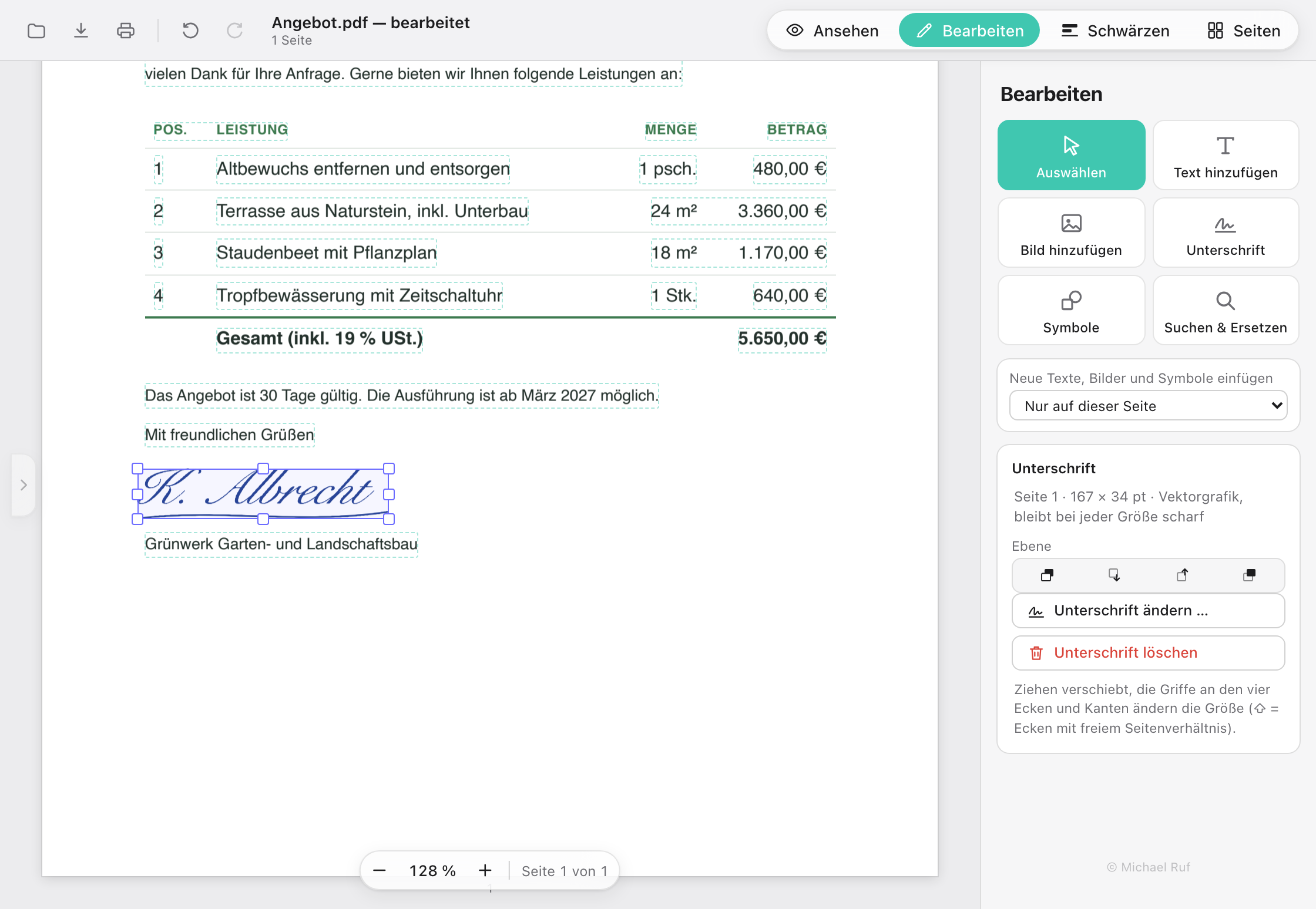Choose the Symbole tool
Image resolution: width=1316 pixels, height=909 pixels.
tap(1071, 310)
